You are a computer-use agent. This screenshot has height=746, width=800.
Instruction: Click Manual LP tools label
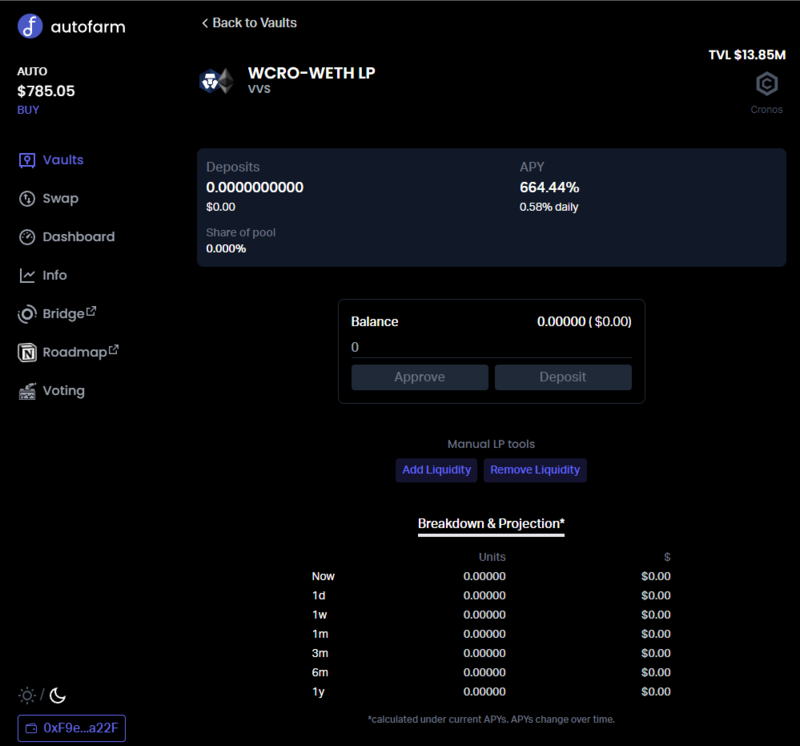(x=491, y=444)
